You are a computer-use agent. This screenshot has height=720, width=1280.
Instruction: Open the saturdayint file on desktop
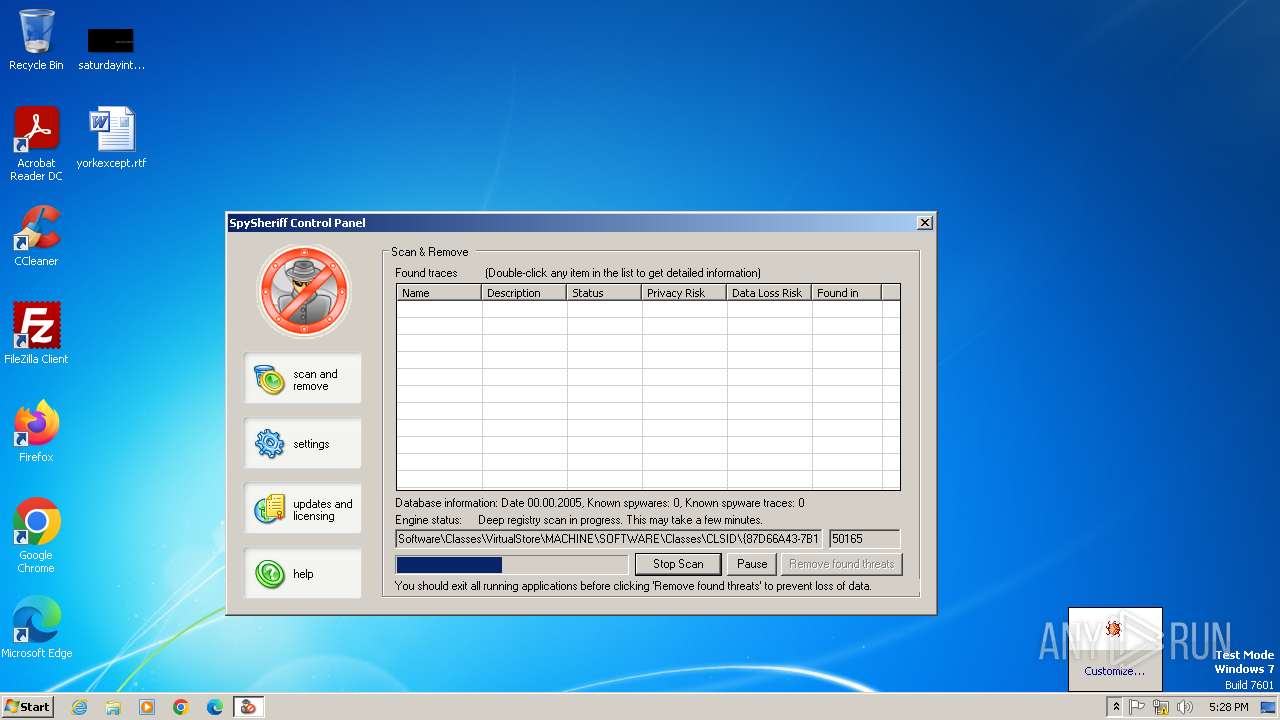(111, 49)
